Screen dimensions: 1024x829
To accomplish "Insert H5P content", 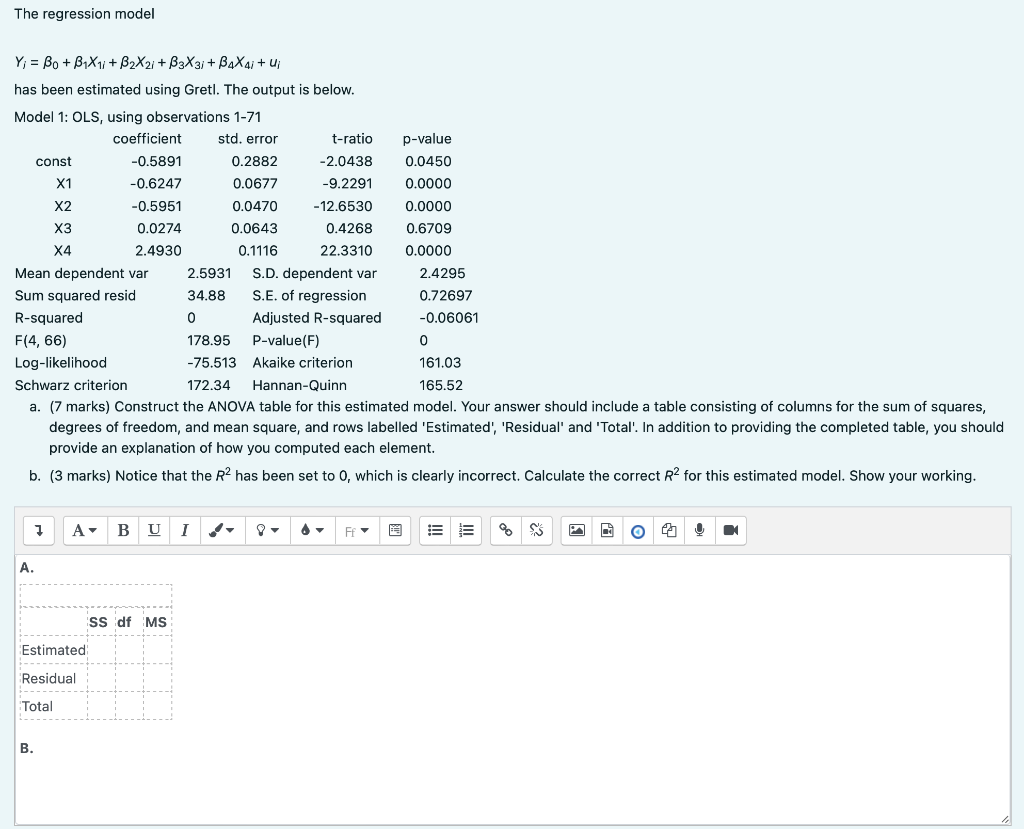I will (638, 531).
